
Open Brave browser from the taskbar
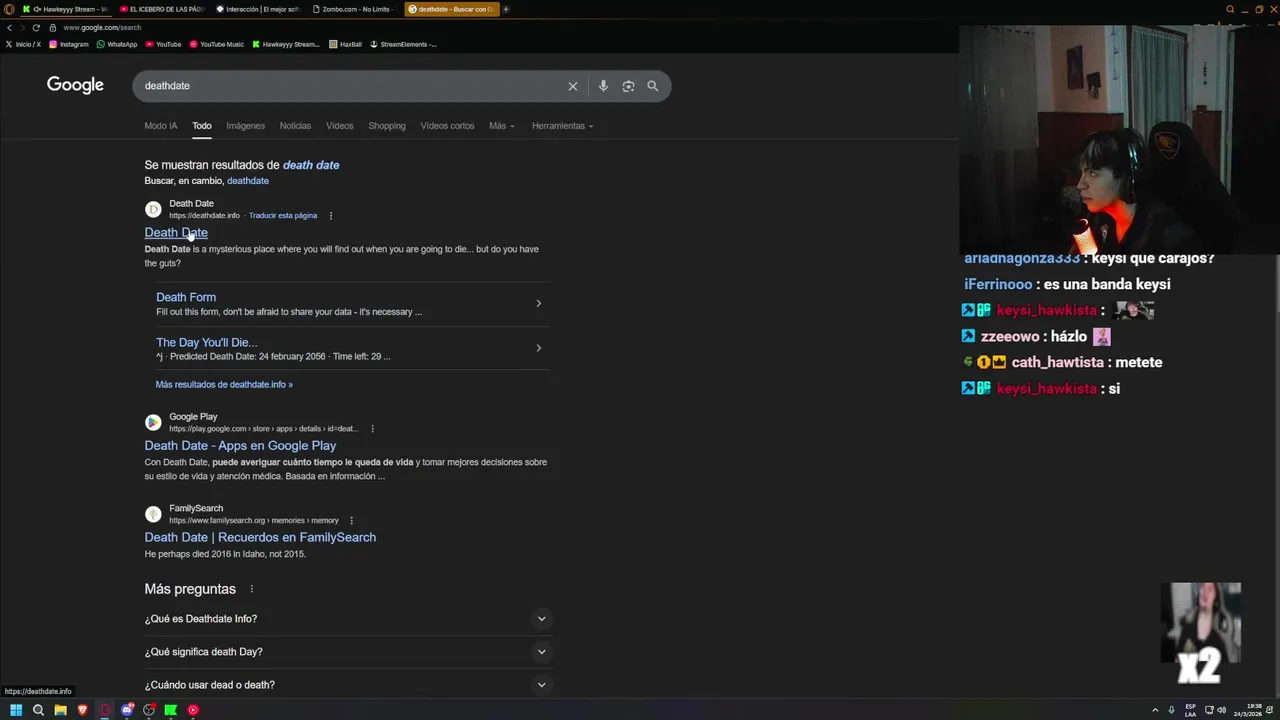click(x=82, y=710)
